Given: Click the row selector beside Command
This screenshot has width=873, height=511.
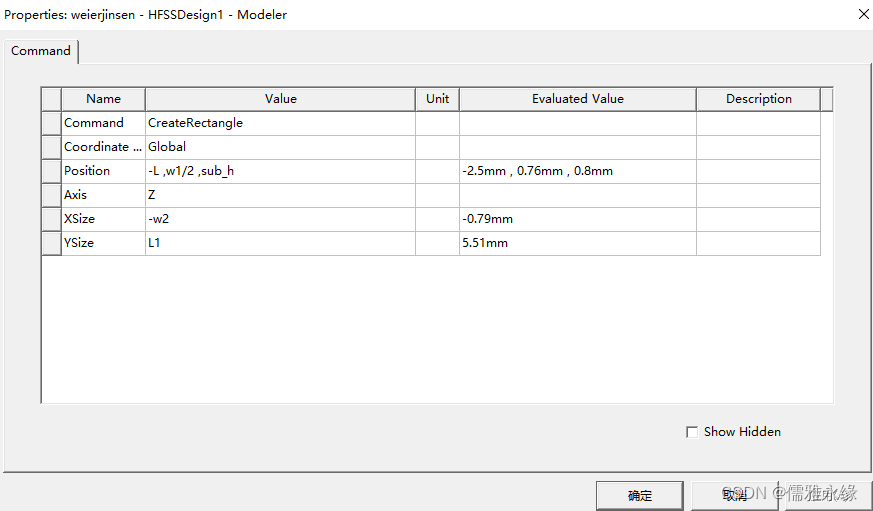Looking at the screenshot, I should pos(52,124).
